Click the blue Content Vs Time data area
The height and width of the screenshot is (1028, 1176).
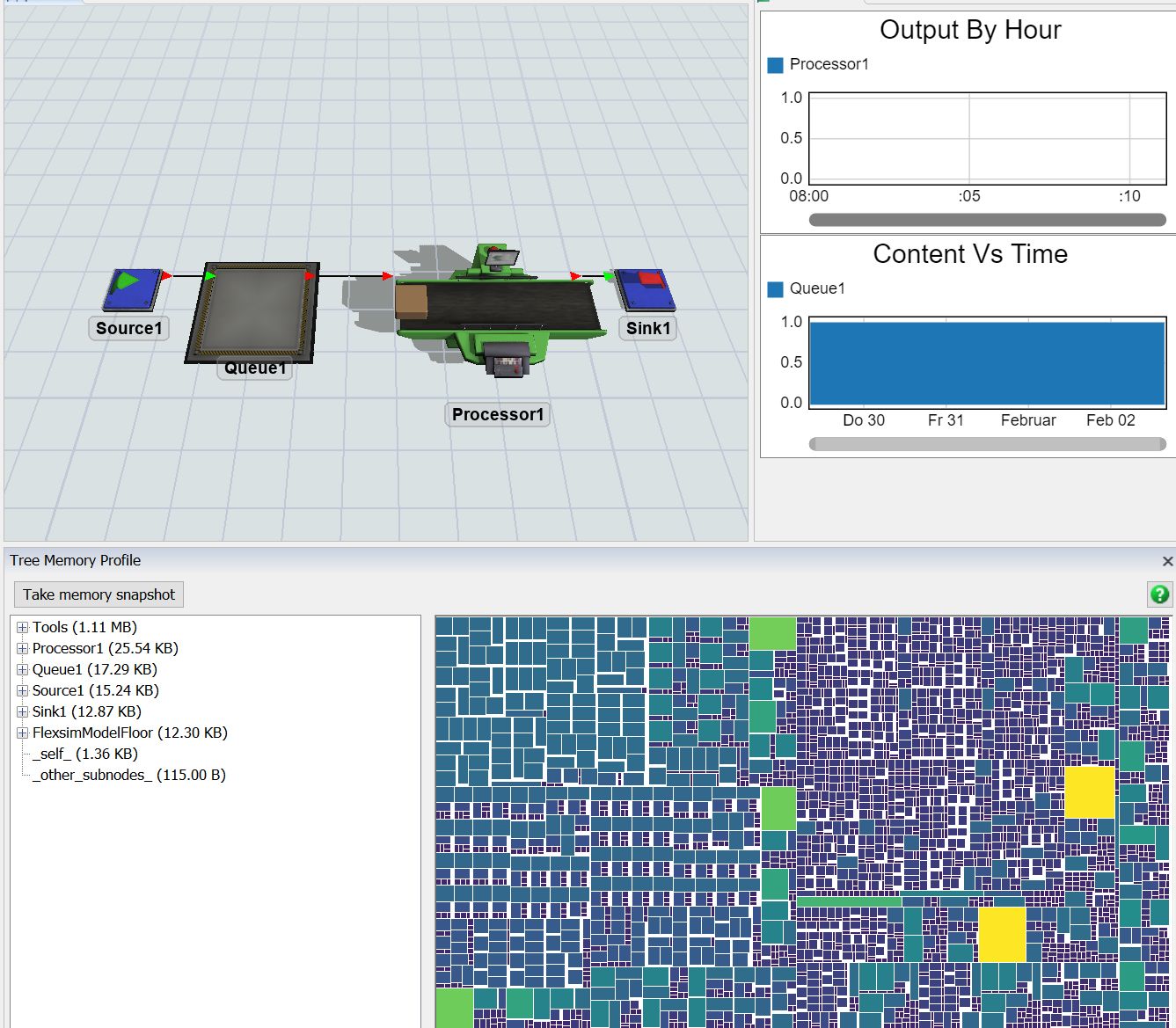987,363
